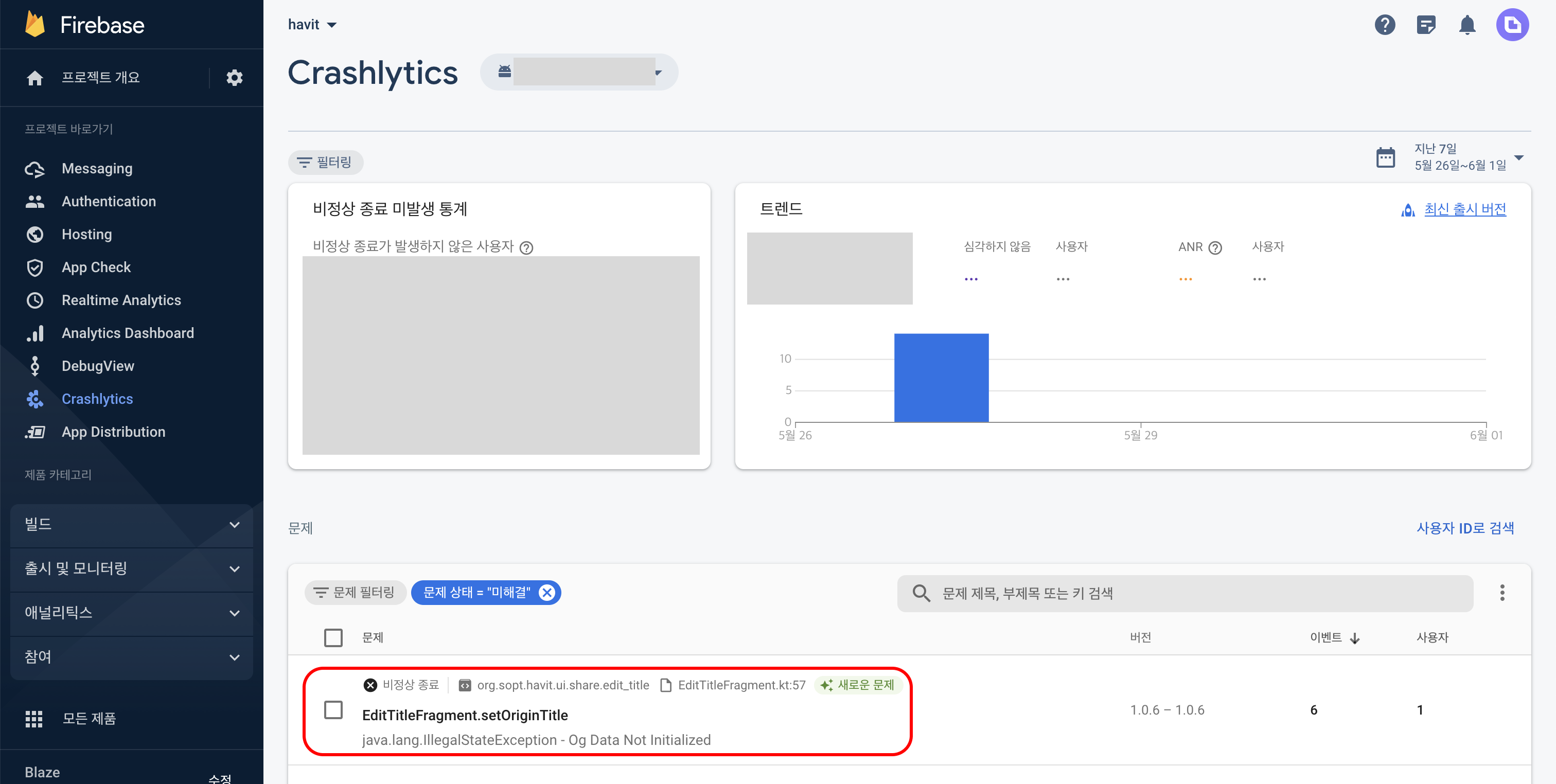The height and width of the screenshot is (784, 1556).
Task: Click the Blaze plan label
Action: (42, 773)
